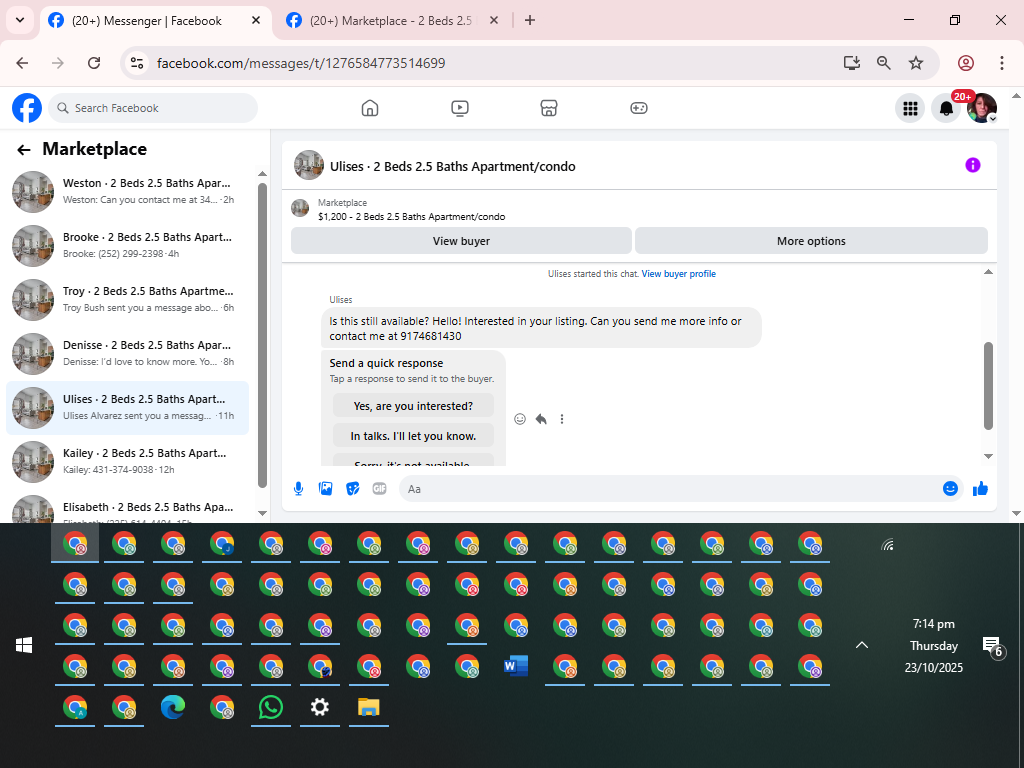Send a thumbs-up like
Image resolution: width=1024 pixels, height=768 pixels.
tap(980, 488)
